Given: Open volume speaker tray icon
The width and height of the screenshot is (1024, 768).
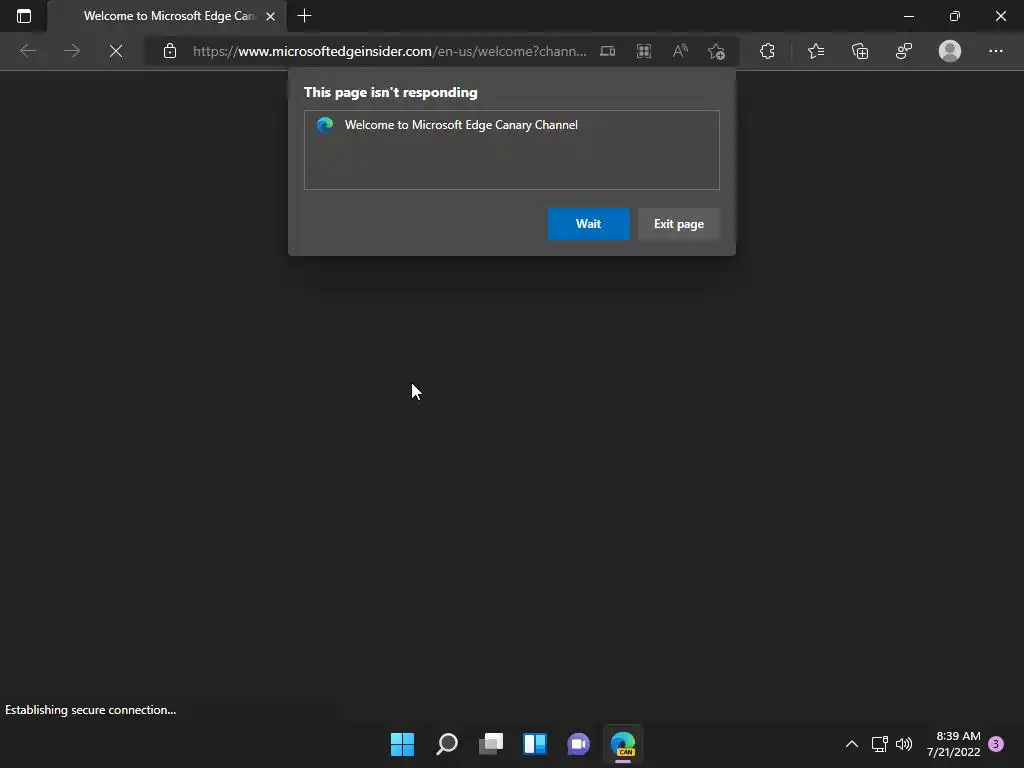Looking at the screenshot, I should (904, 744).
